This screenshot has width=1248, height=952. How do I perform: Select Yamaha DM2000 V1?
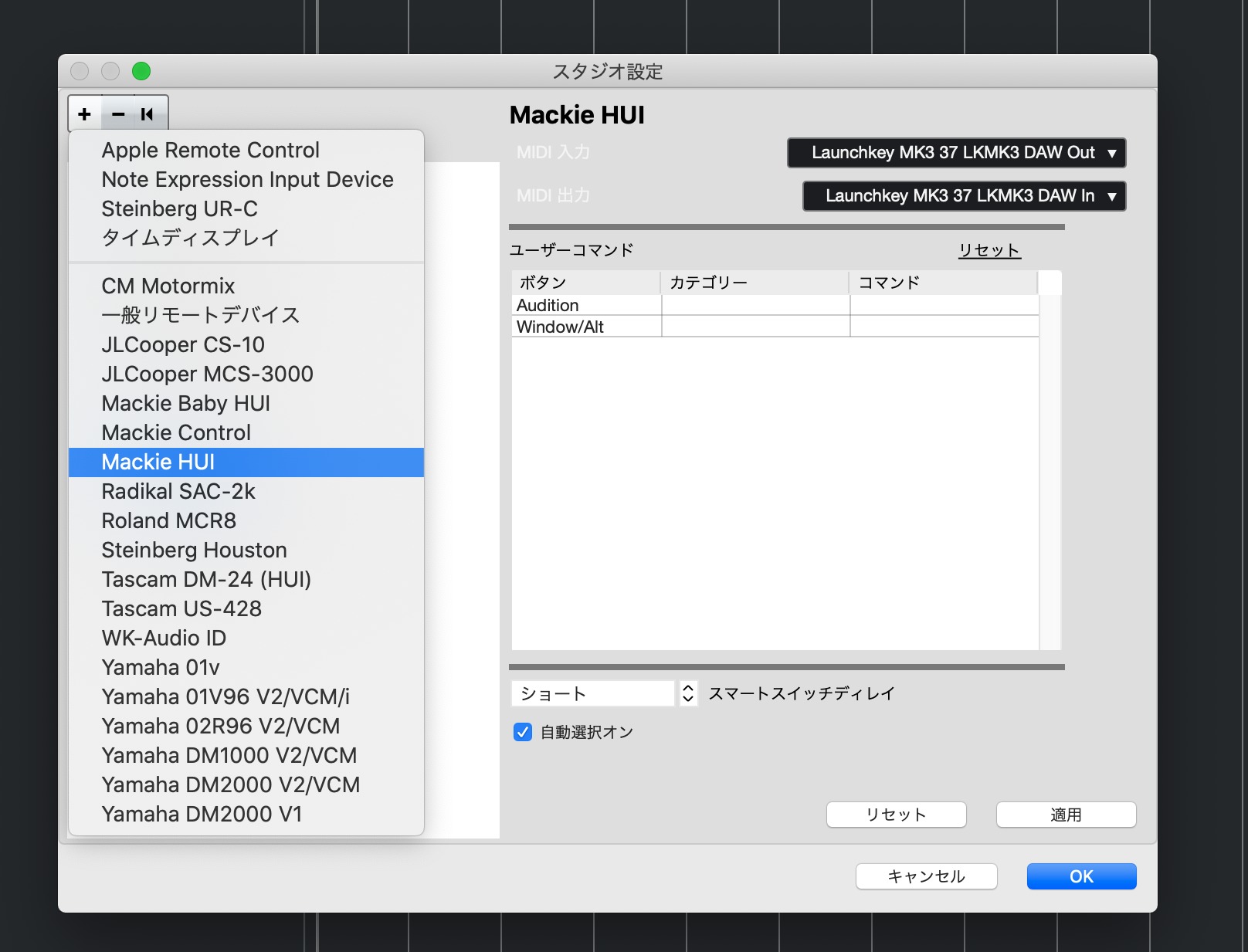pos(246,814)
